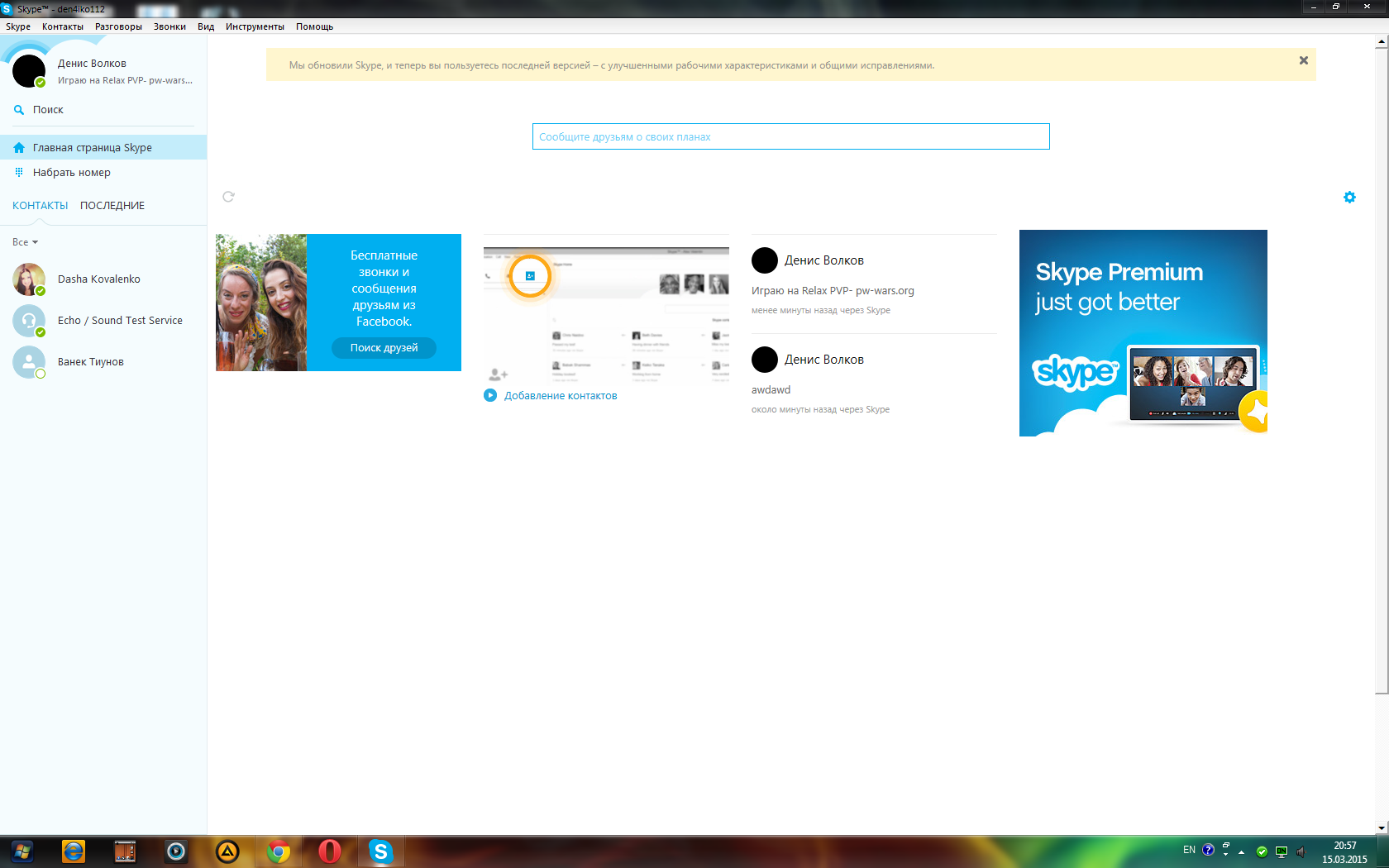1389x868 pixels.
Task: Select Echo / Sound Test Service avatar
Action: [x=29, y=321]
